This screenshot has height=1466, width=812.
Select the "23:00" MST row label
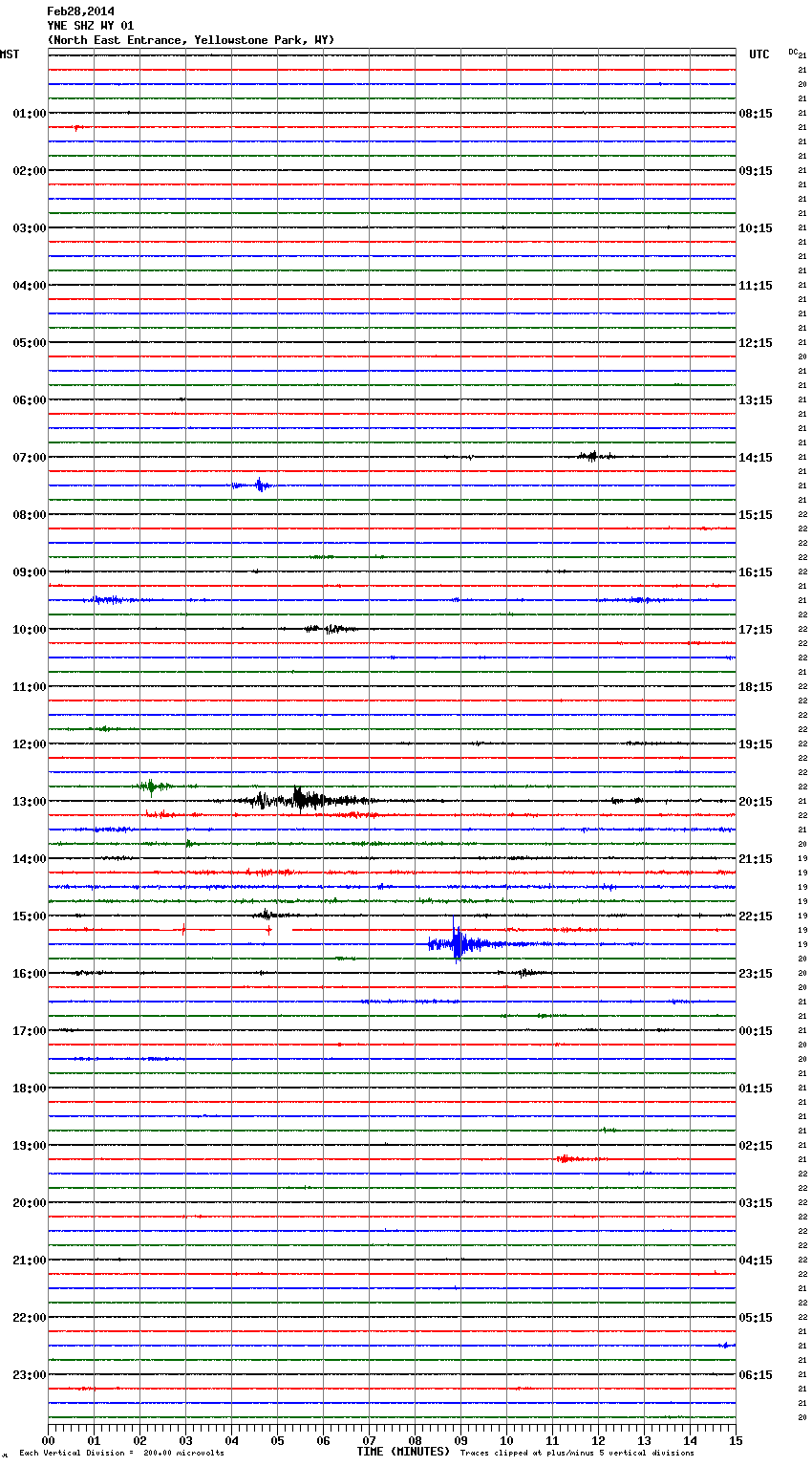click(x=30, y=1375)
